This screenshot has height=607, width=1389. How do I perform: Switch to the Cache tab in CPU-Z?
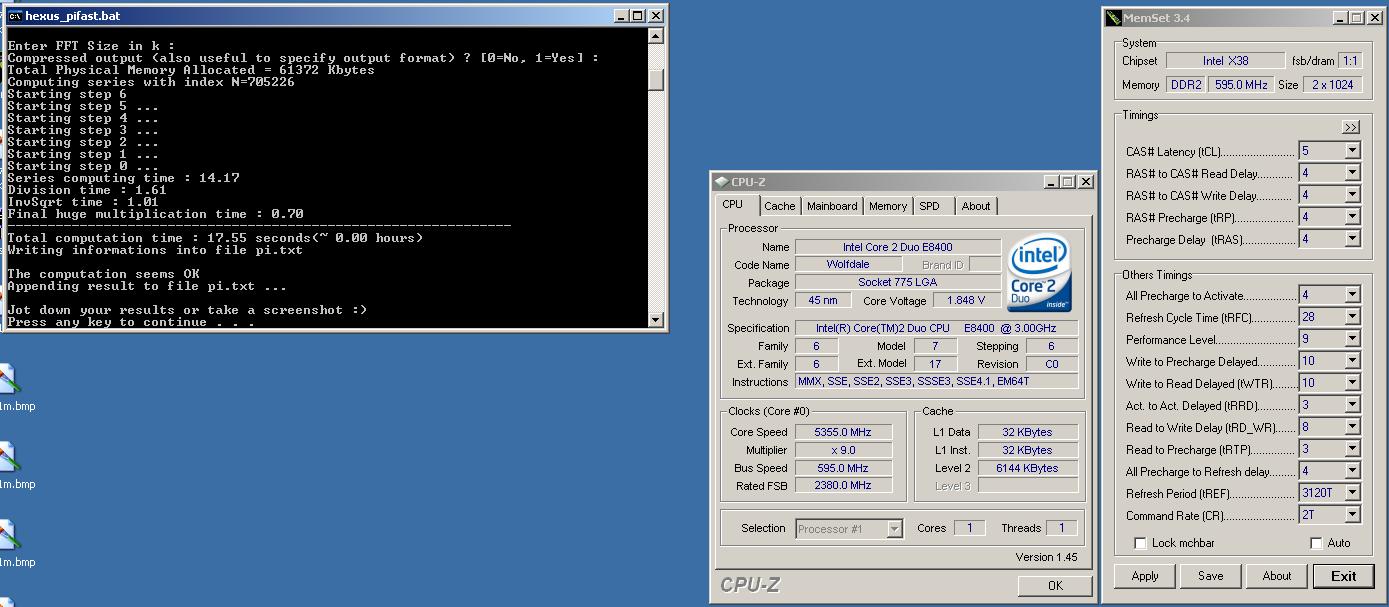click(x=780, y=206)
